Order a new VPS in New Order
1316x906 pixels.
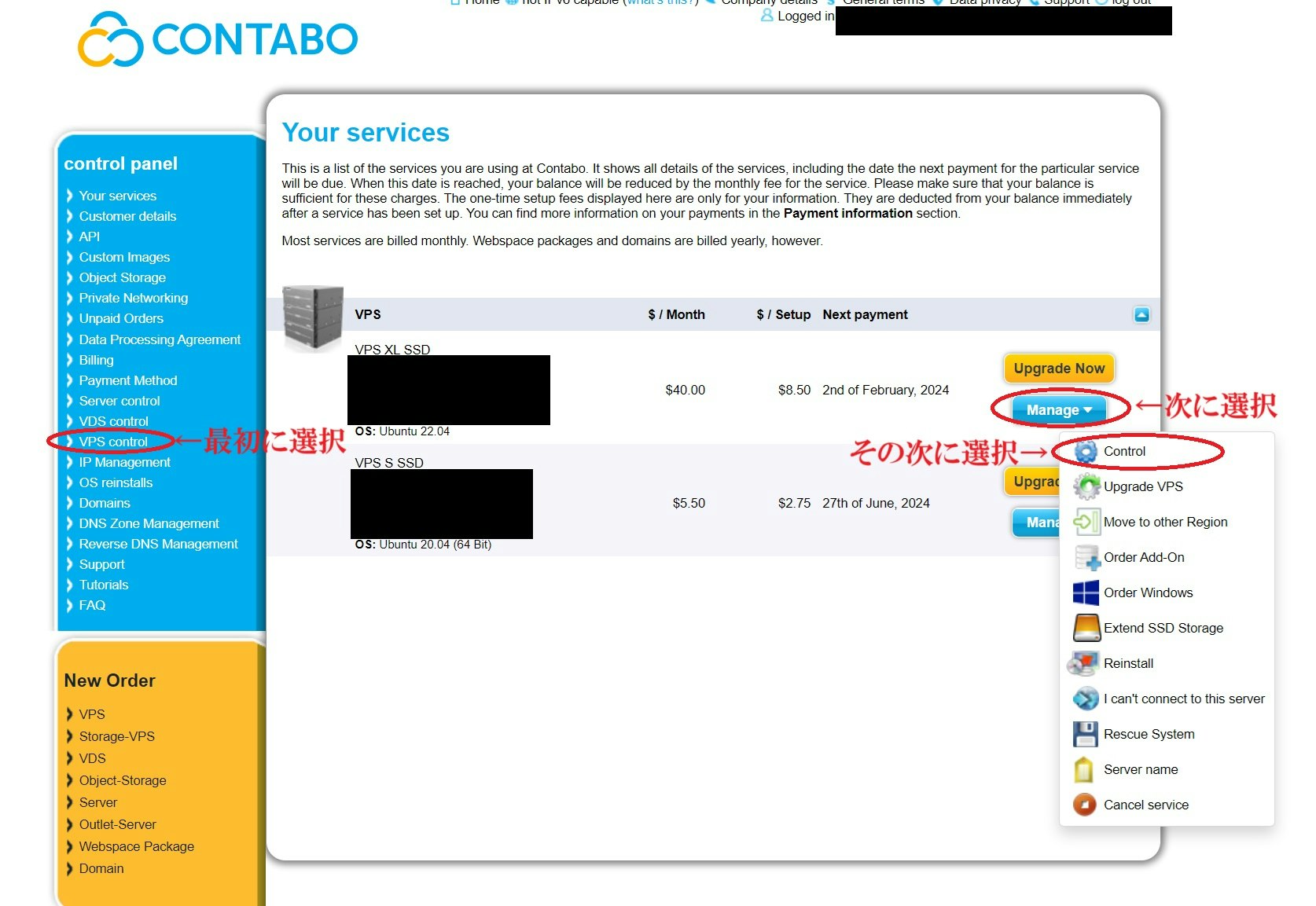(91, 714)
